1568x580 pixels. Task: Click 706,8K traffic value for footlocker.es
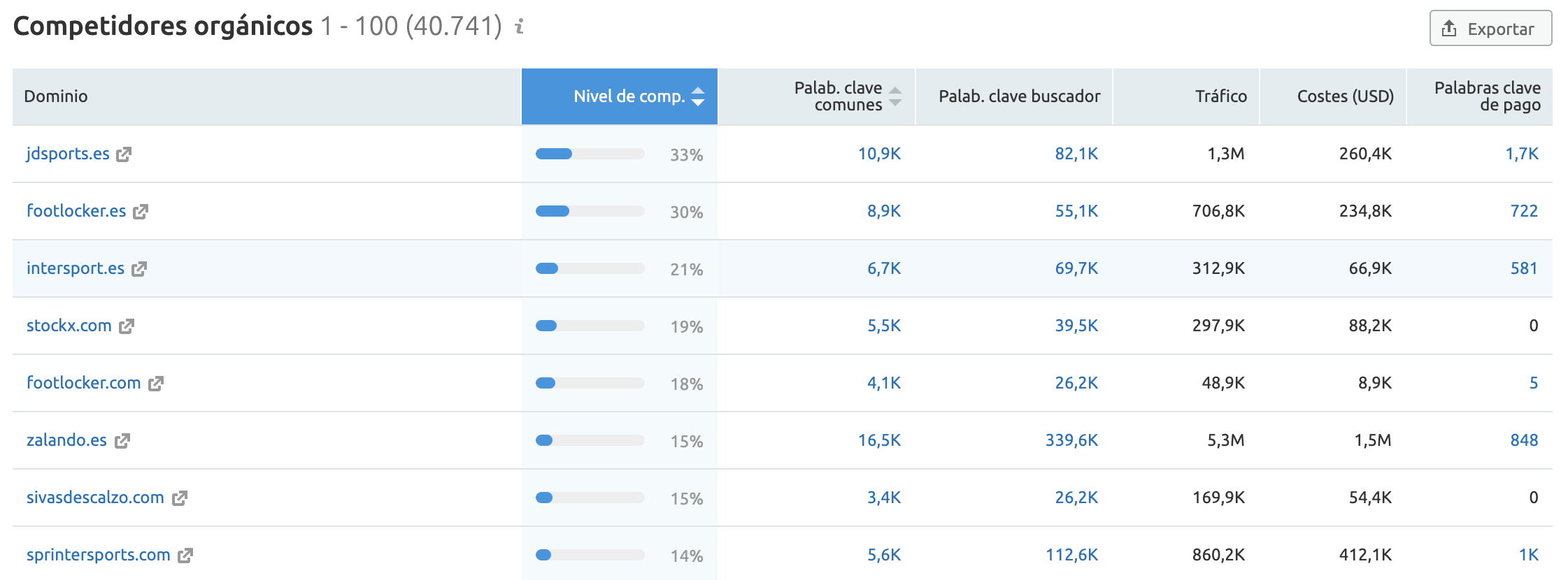point(1218,211)
